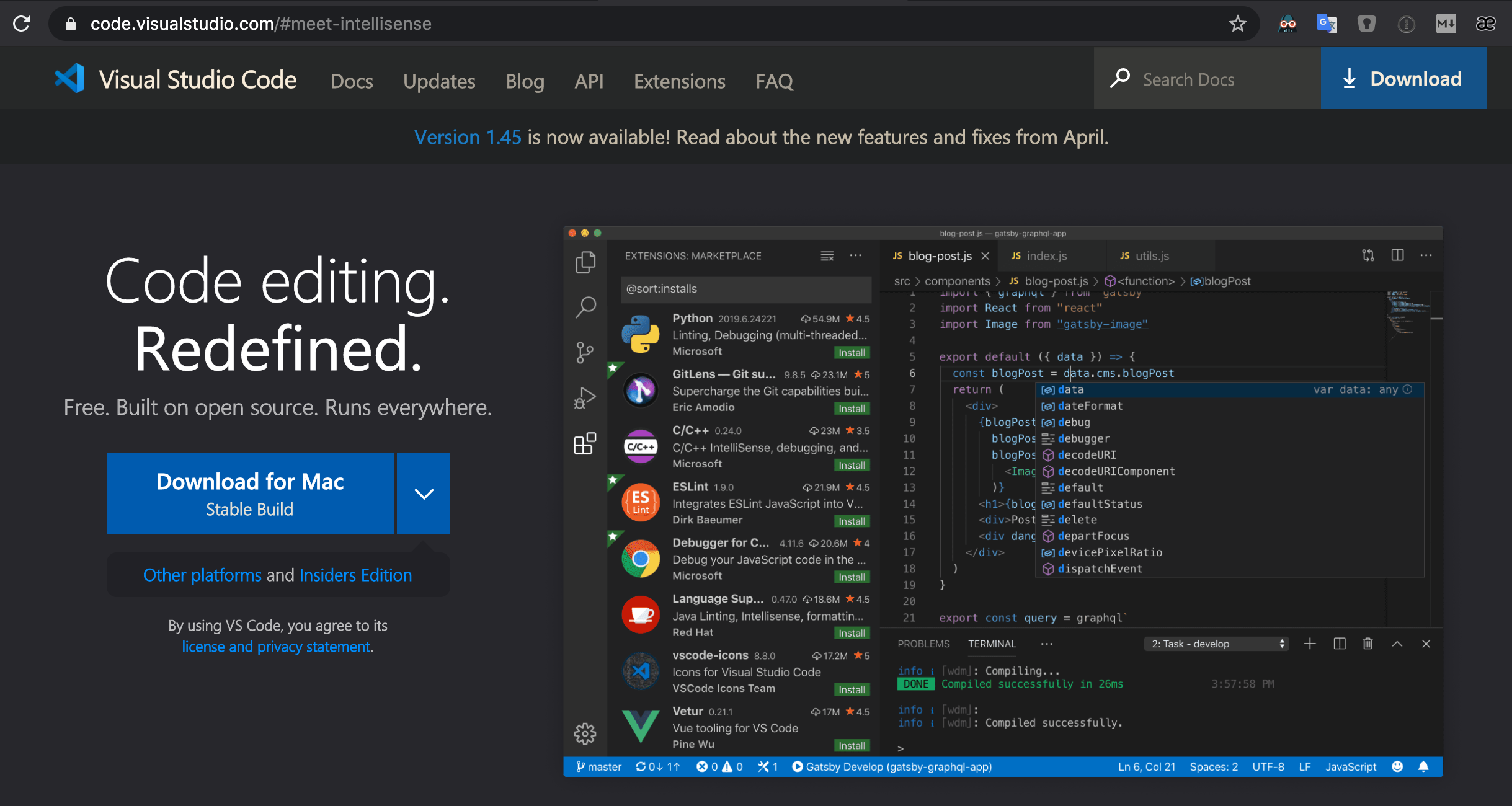Click the Markdown extension icon in the browser toolbar

(1446, 24)
